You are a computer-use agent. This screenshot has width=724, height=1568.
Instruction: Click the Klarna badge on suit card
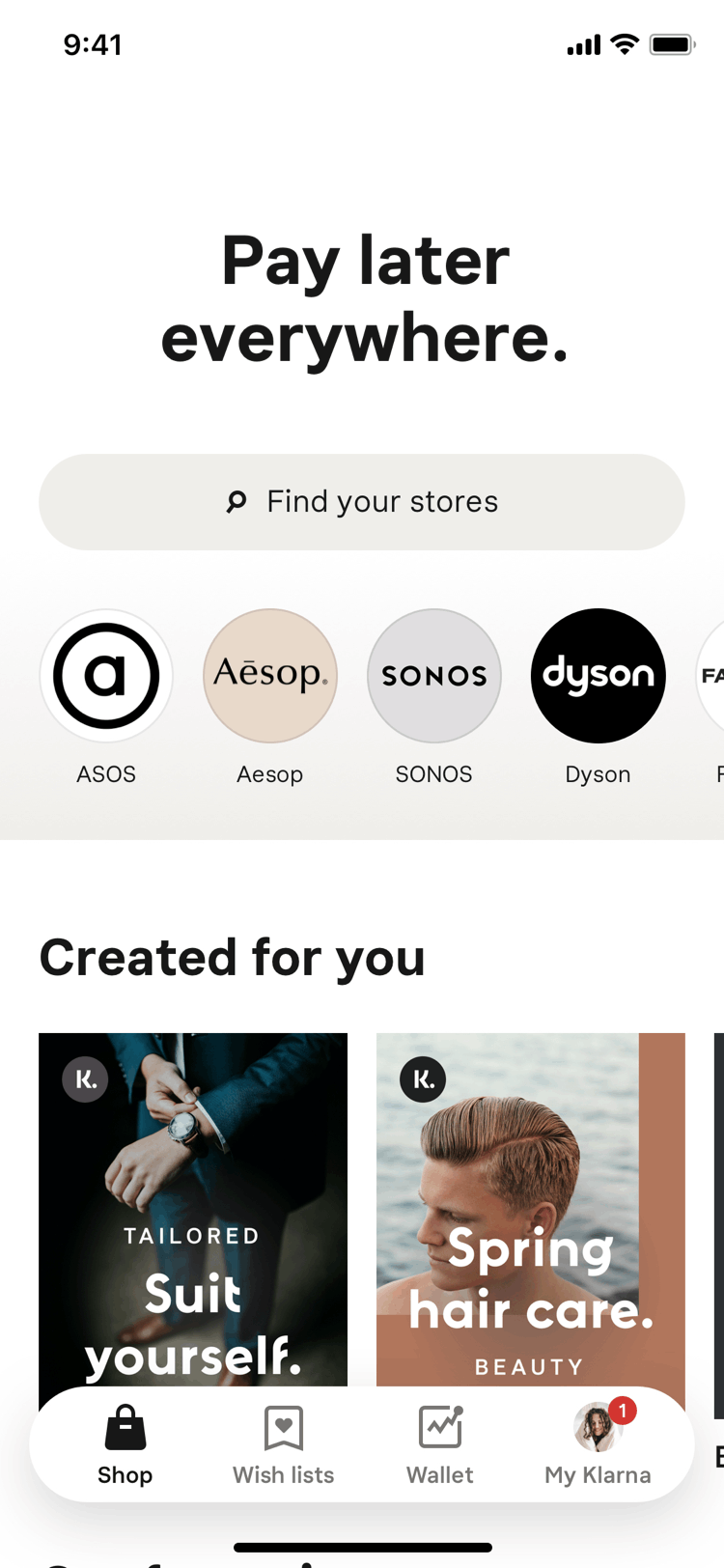click(85, 1079)
